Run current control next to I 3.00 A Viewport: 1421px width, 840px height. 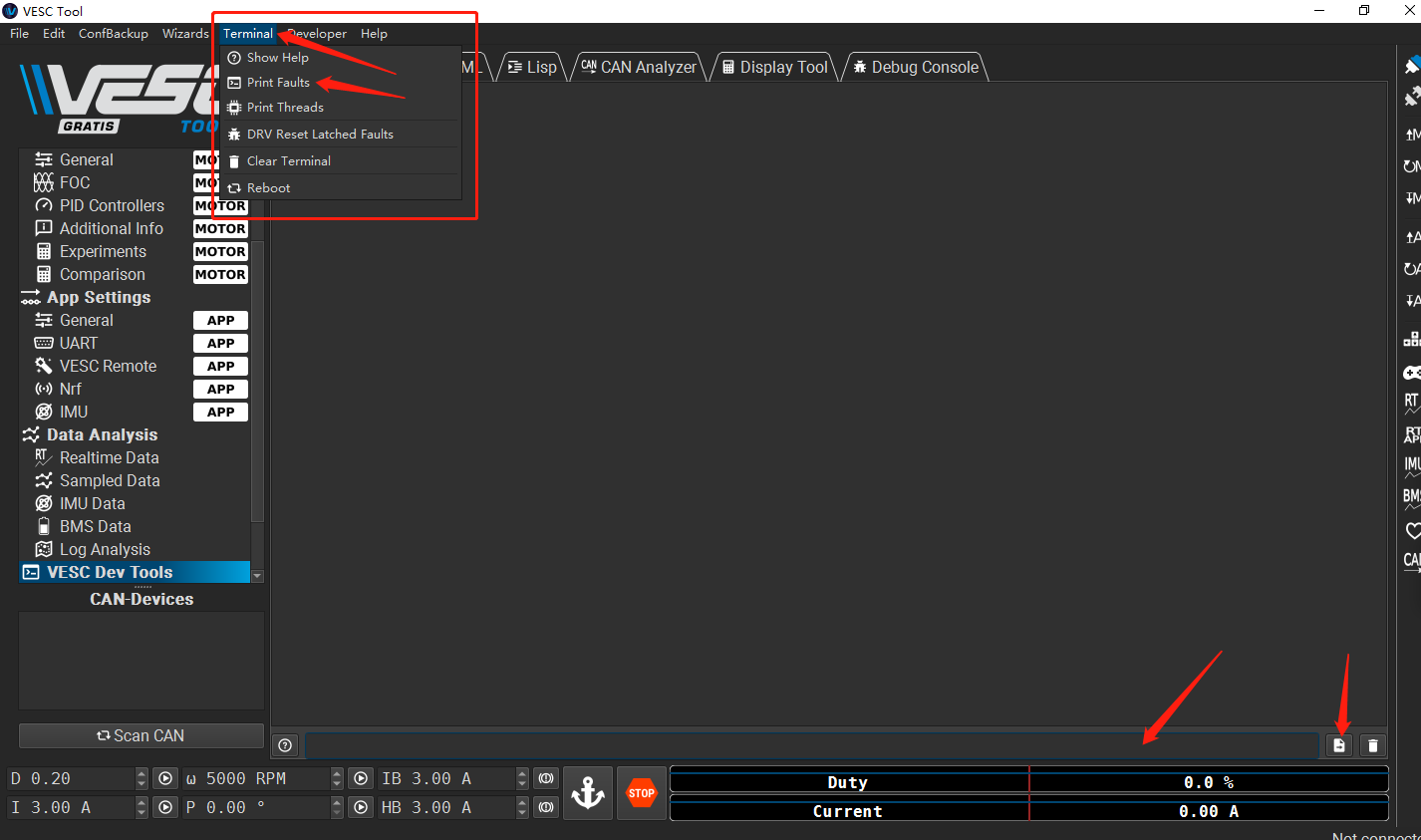coord(165,807)
